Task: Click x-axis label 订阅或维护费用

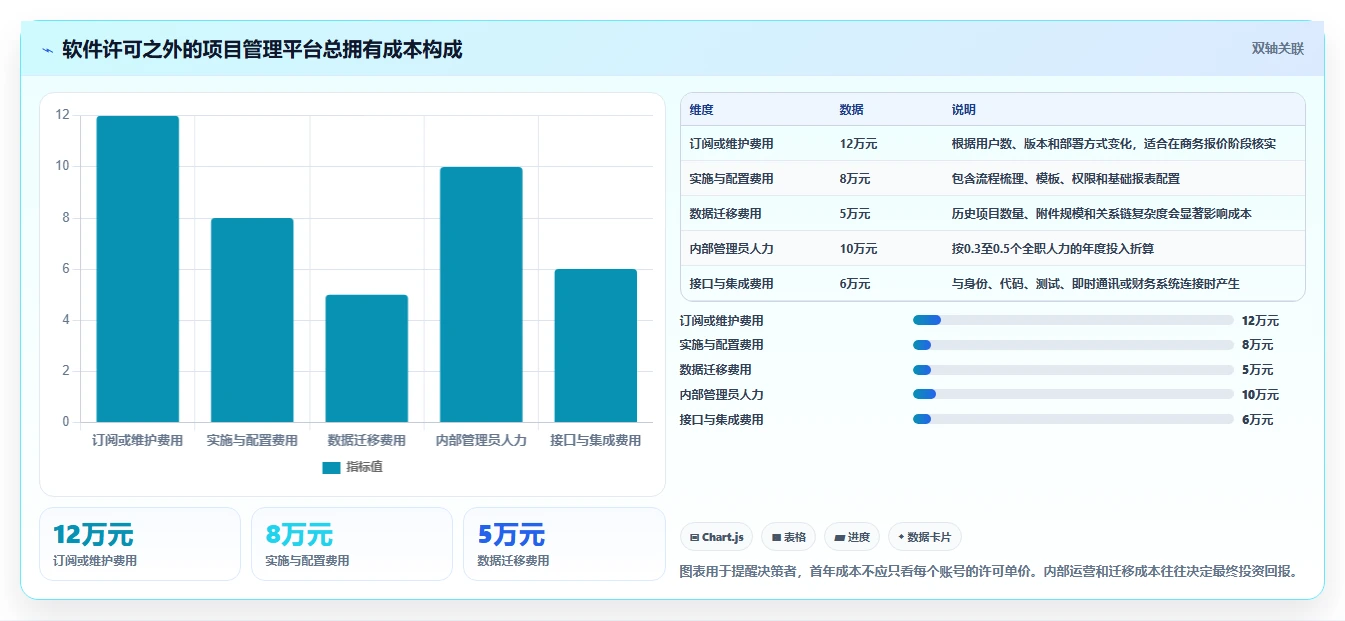Action: (138, 441)
